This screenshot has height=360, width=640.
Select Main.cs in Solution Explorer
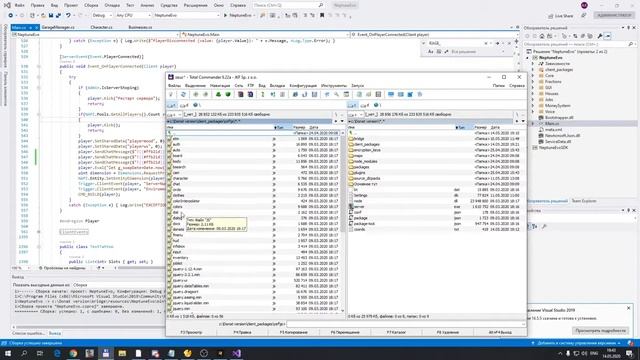[x=552, y=123]
